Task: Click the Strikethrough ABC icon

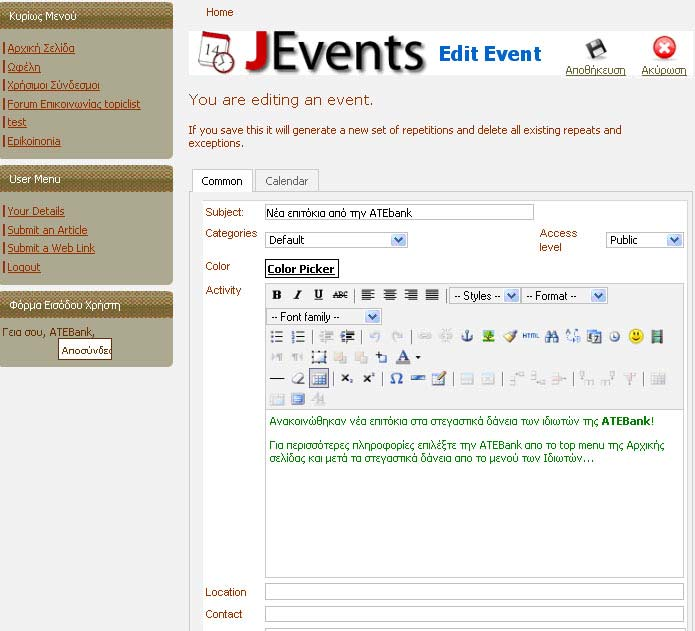Action: (340, 295)
